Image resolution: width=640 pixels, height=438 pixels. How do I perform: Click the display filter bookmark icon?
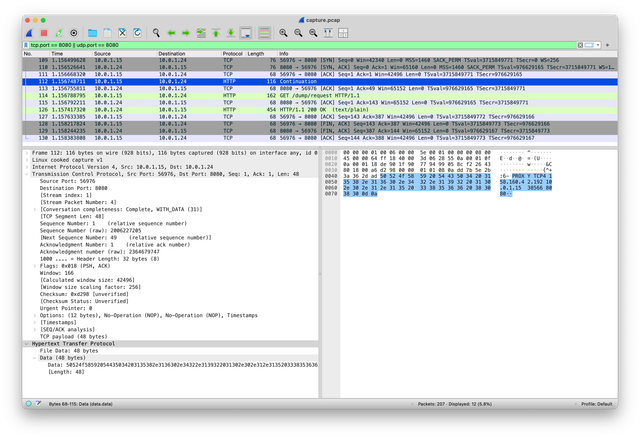point(26,44)
